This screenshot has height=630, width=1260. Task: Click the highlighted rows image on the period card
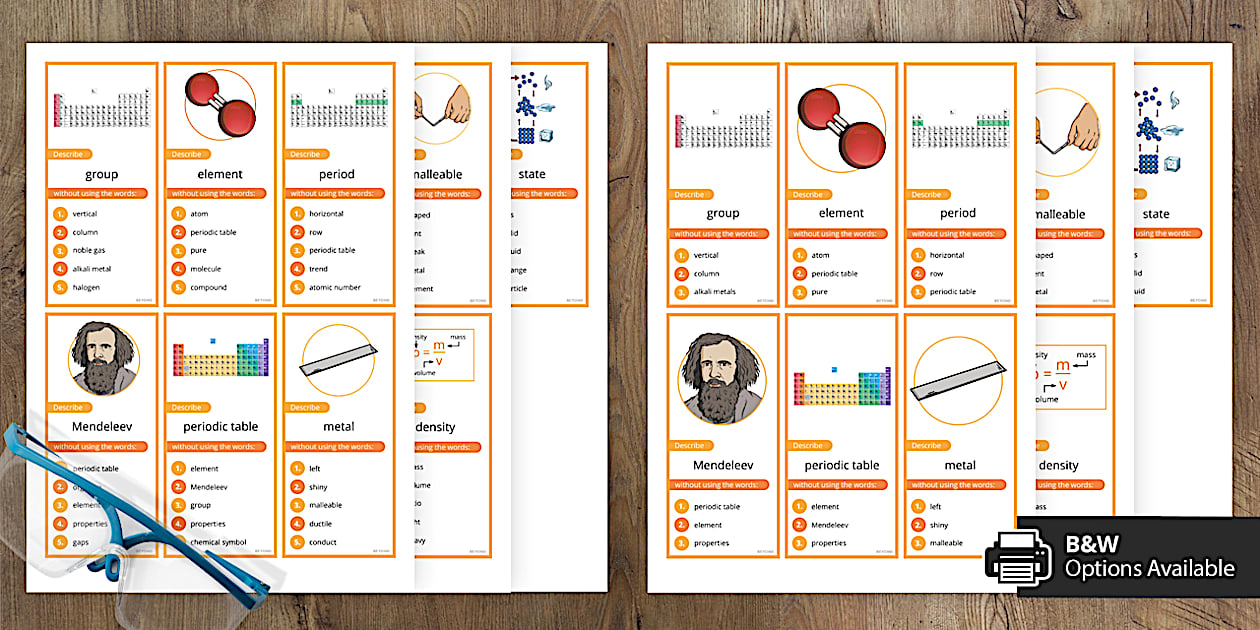coord(337,108)
